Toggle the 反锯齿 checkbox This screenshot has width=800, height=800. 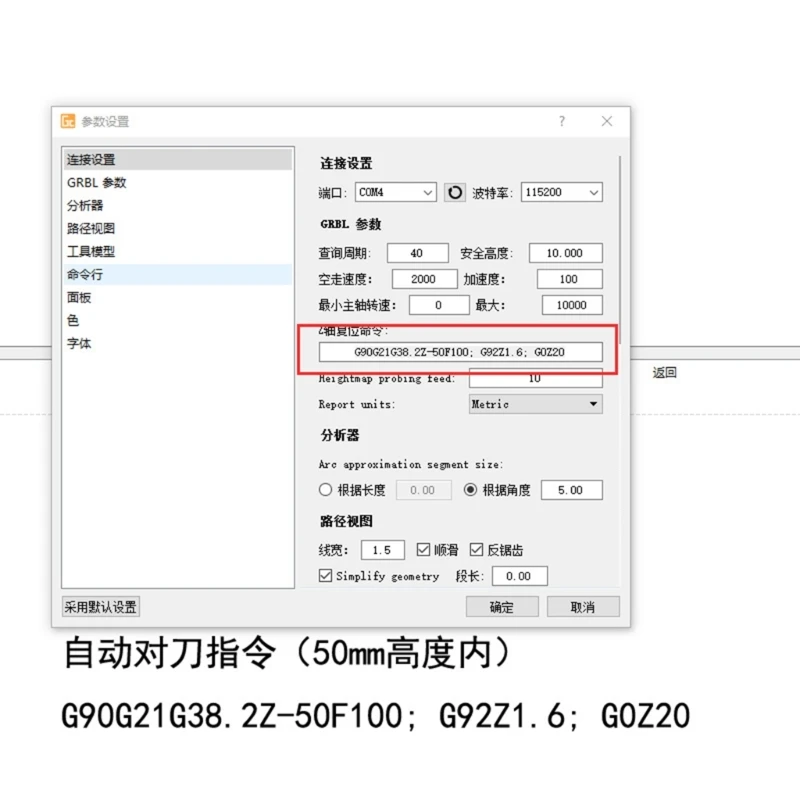point(476,549)
